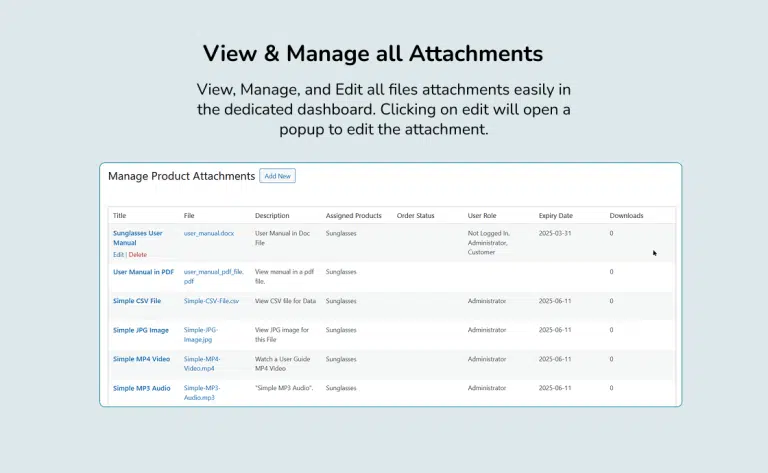Open the Simple MP3 Audio attachment

pyautogui.click(x=141, y=388)
